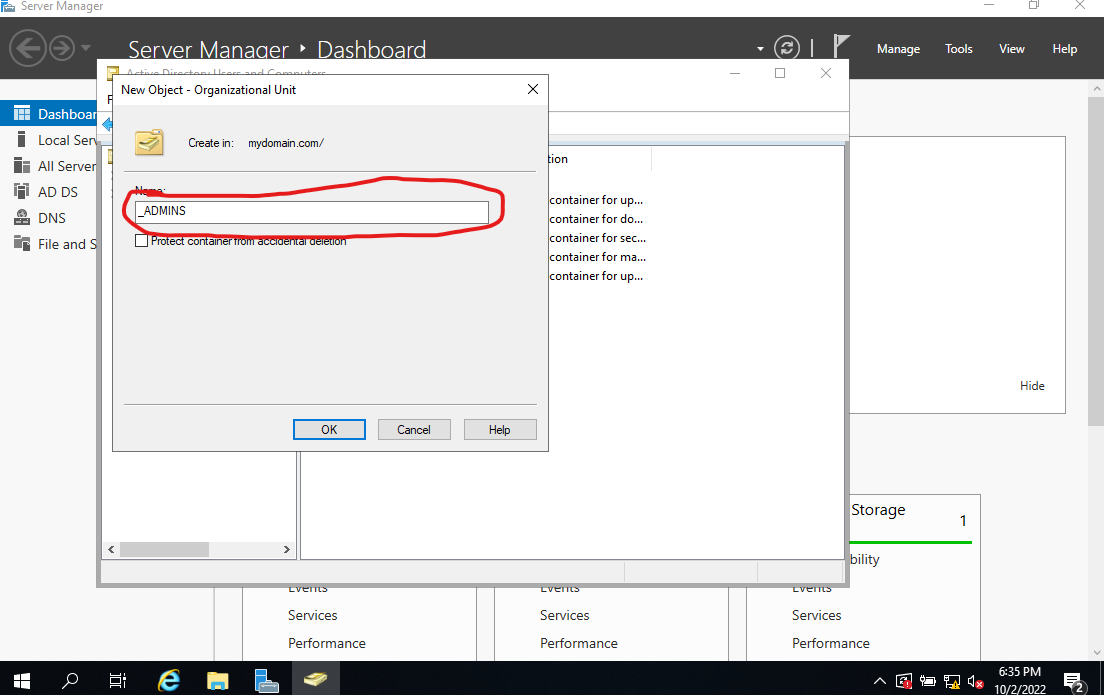Select Dashboard in the sidebar
1104x695 pixels.
click(x=49, y=114)
